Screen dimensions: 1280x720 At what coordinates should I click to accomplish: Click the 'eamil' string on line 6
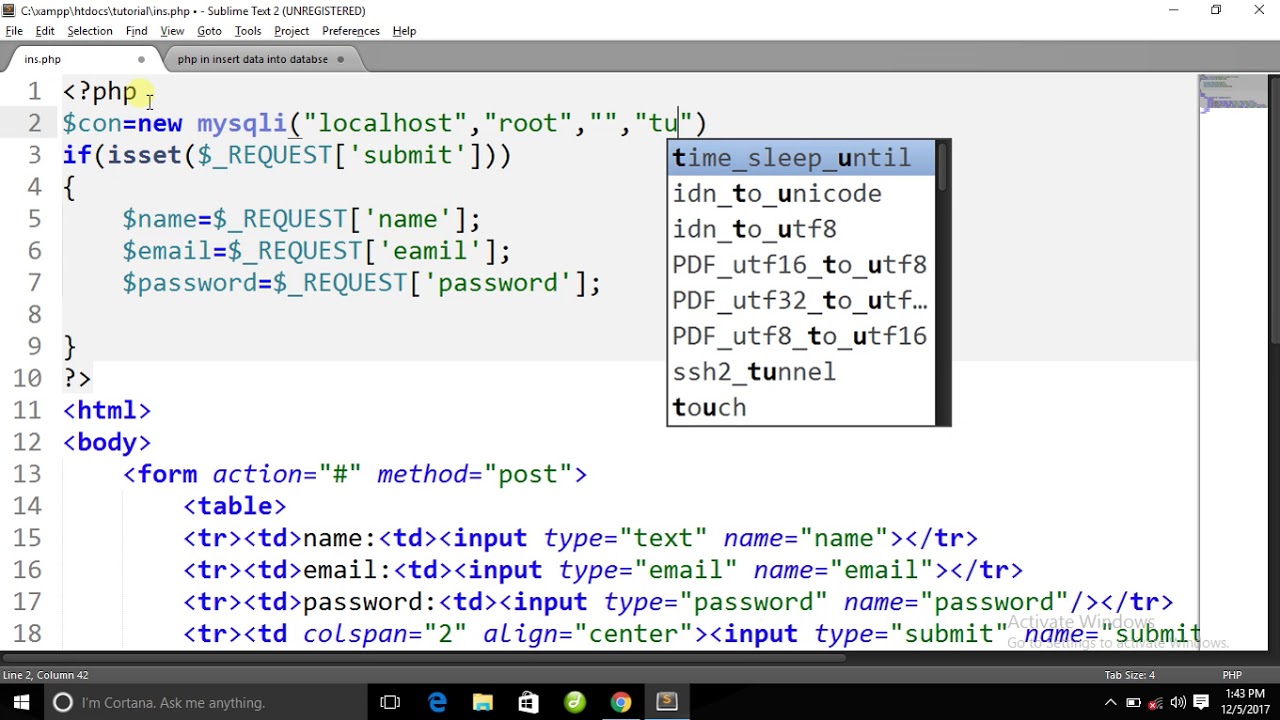pos(430,251)
